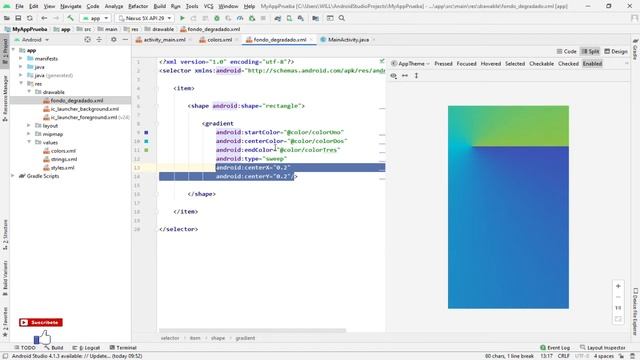Image resolution: width=640 pixels, height=360 pixels.
Task: Collapse the res folder
Action: [x=21, y=84]
